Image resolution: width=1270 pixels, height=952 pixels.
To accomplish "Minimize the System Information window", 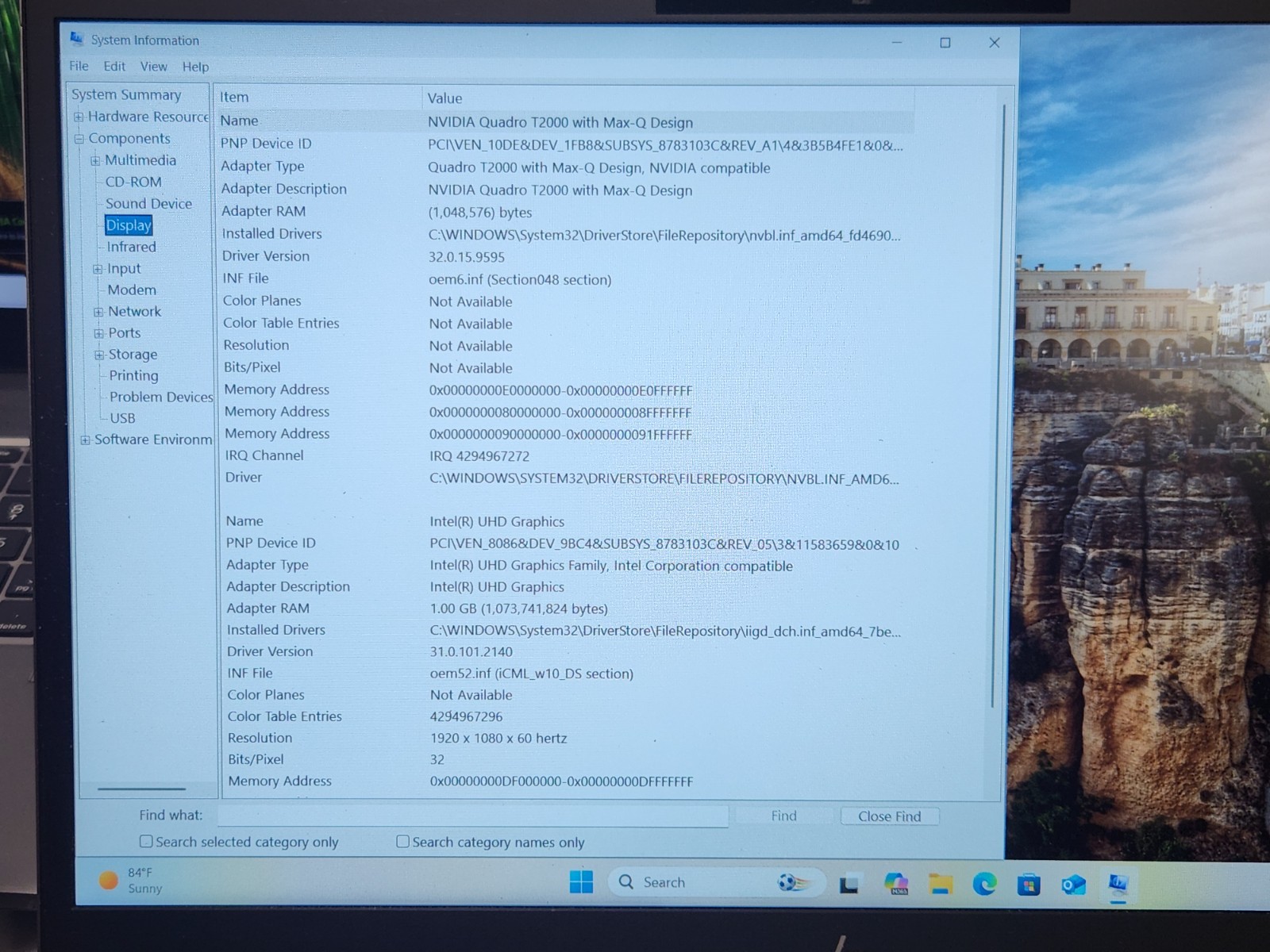I will click(x=897, y=42).
